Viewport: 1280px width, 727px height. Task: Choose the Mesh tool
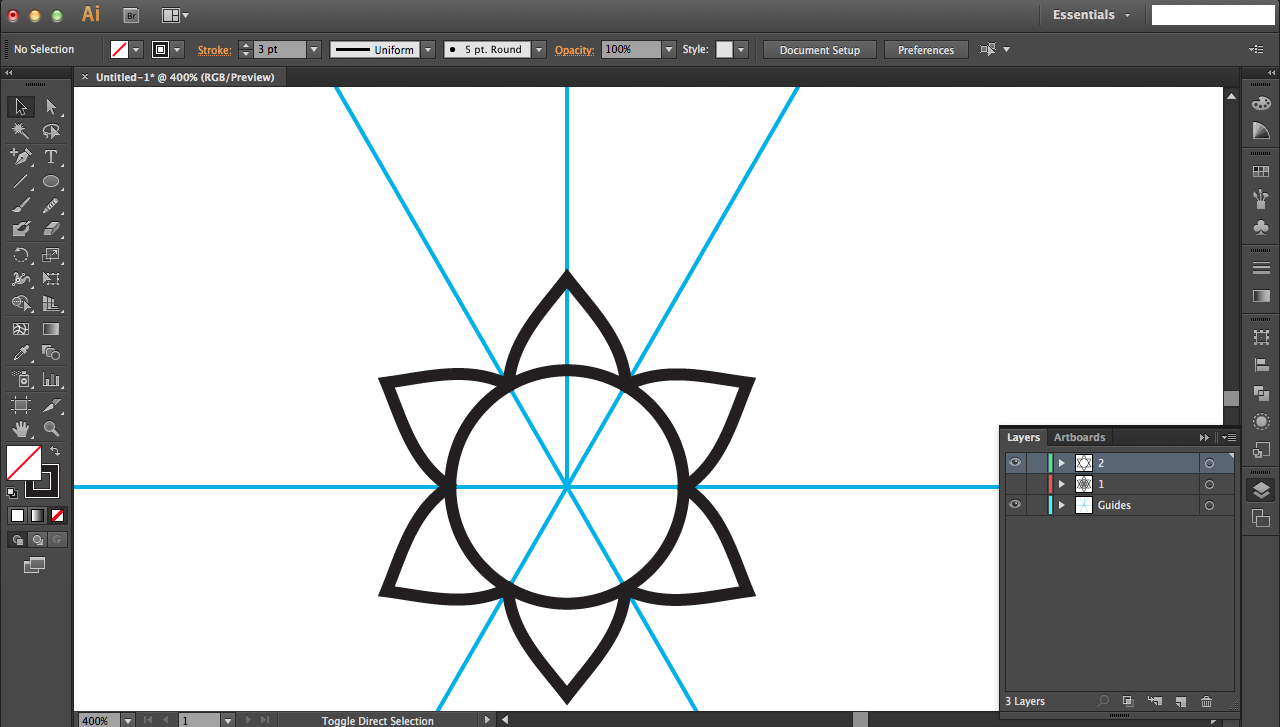point(21,329)
